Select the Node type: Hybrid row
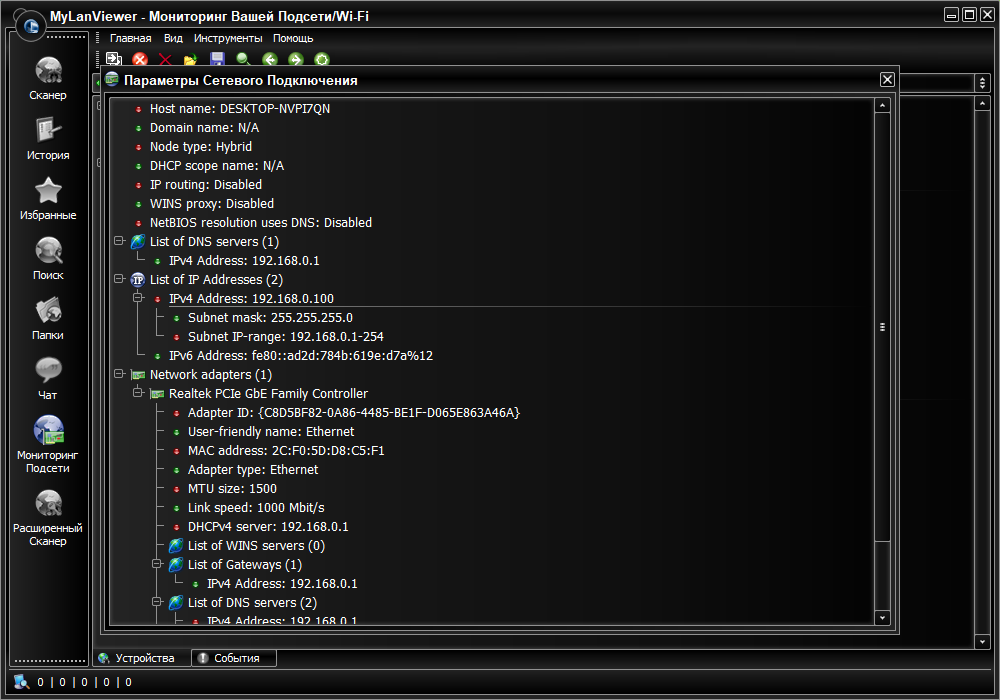This screenshot has height=700, width=1000. (201, 147)
